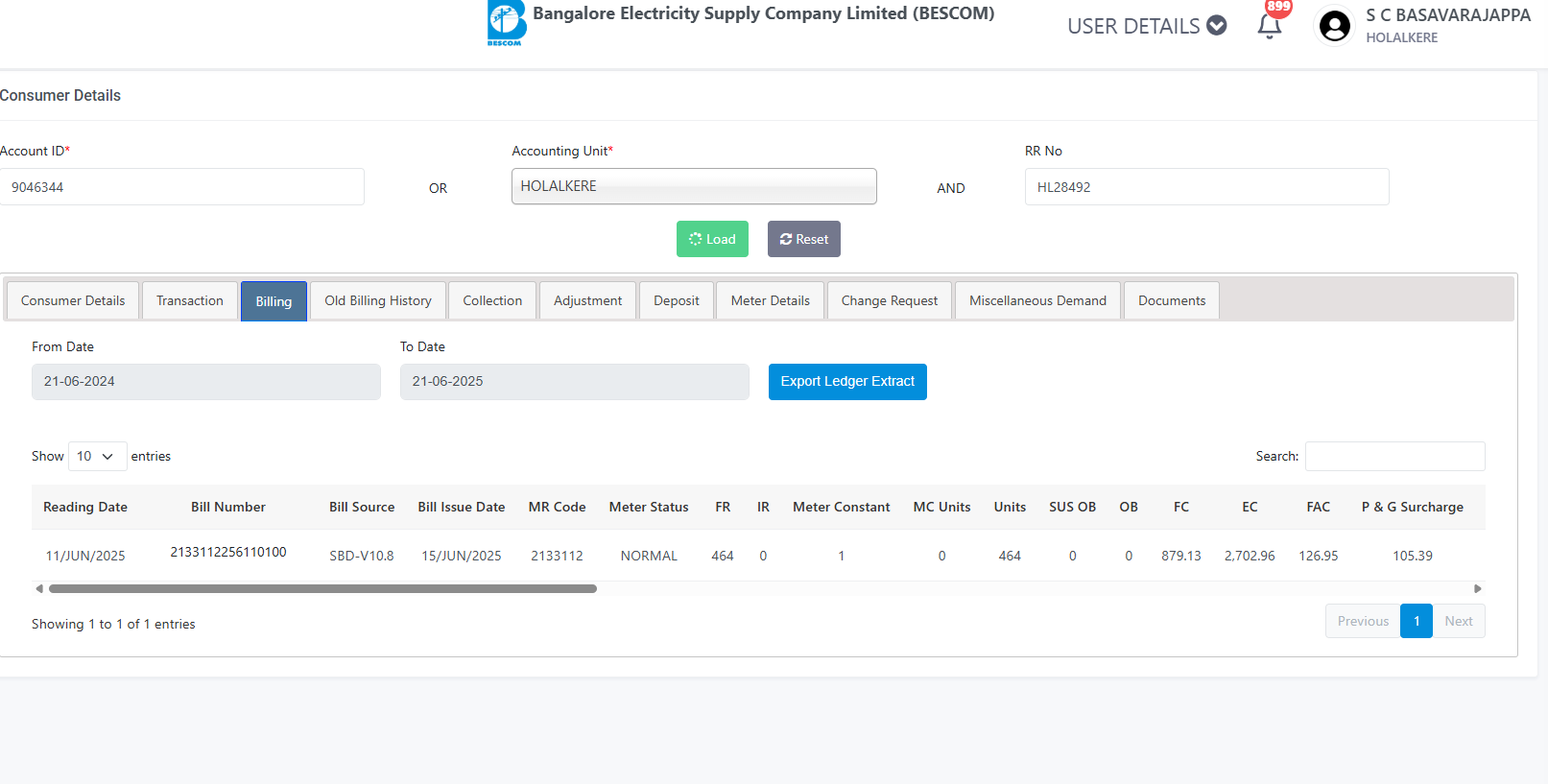Open the Accounting Unit HOLALKERE field

pos(694,186)
